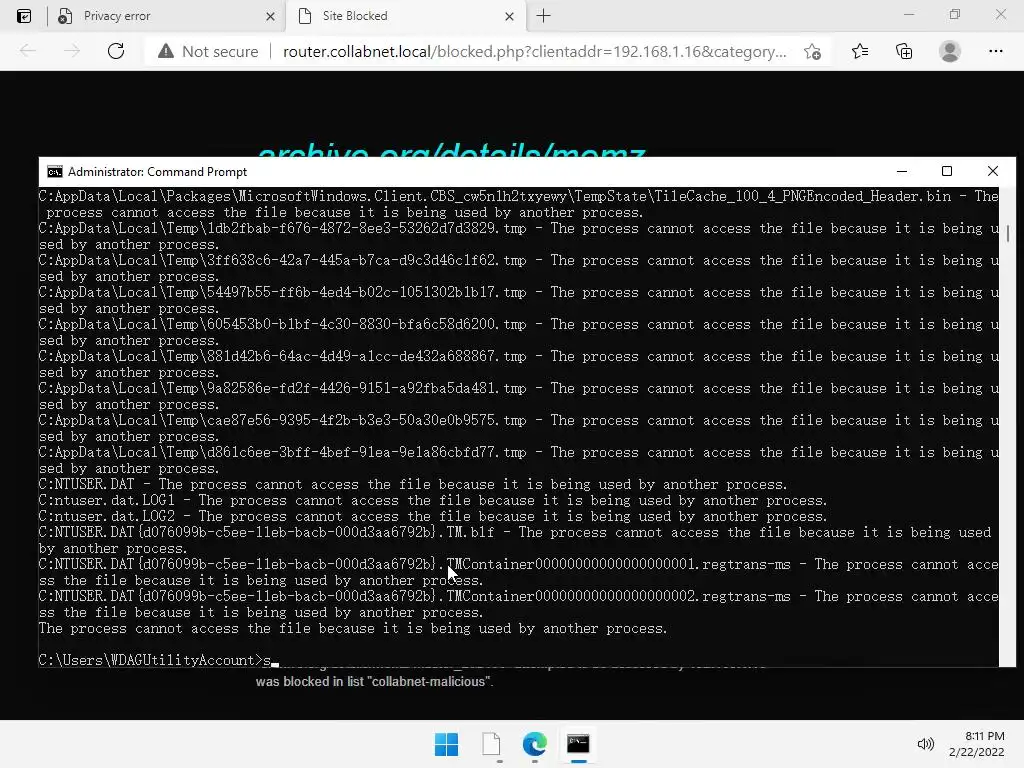Open Edge Settings and more menu
Viewport: 1024px width, 768px height.
point(995,51)
